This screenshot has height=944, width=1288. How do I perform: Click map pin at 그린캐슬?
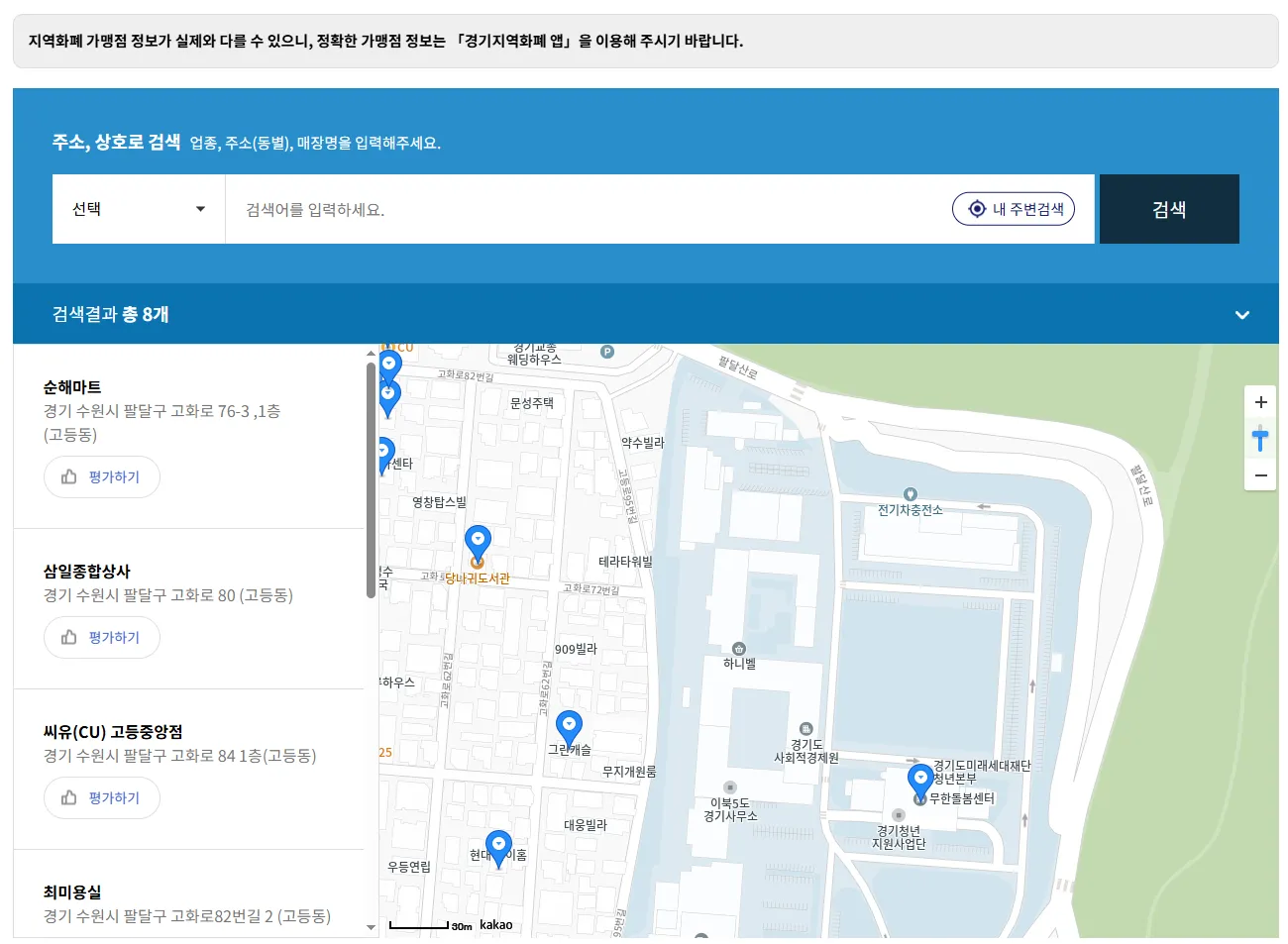[x=569, y=728]
